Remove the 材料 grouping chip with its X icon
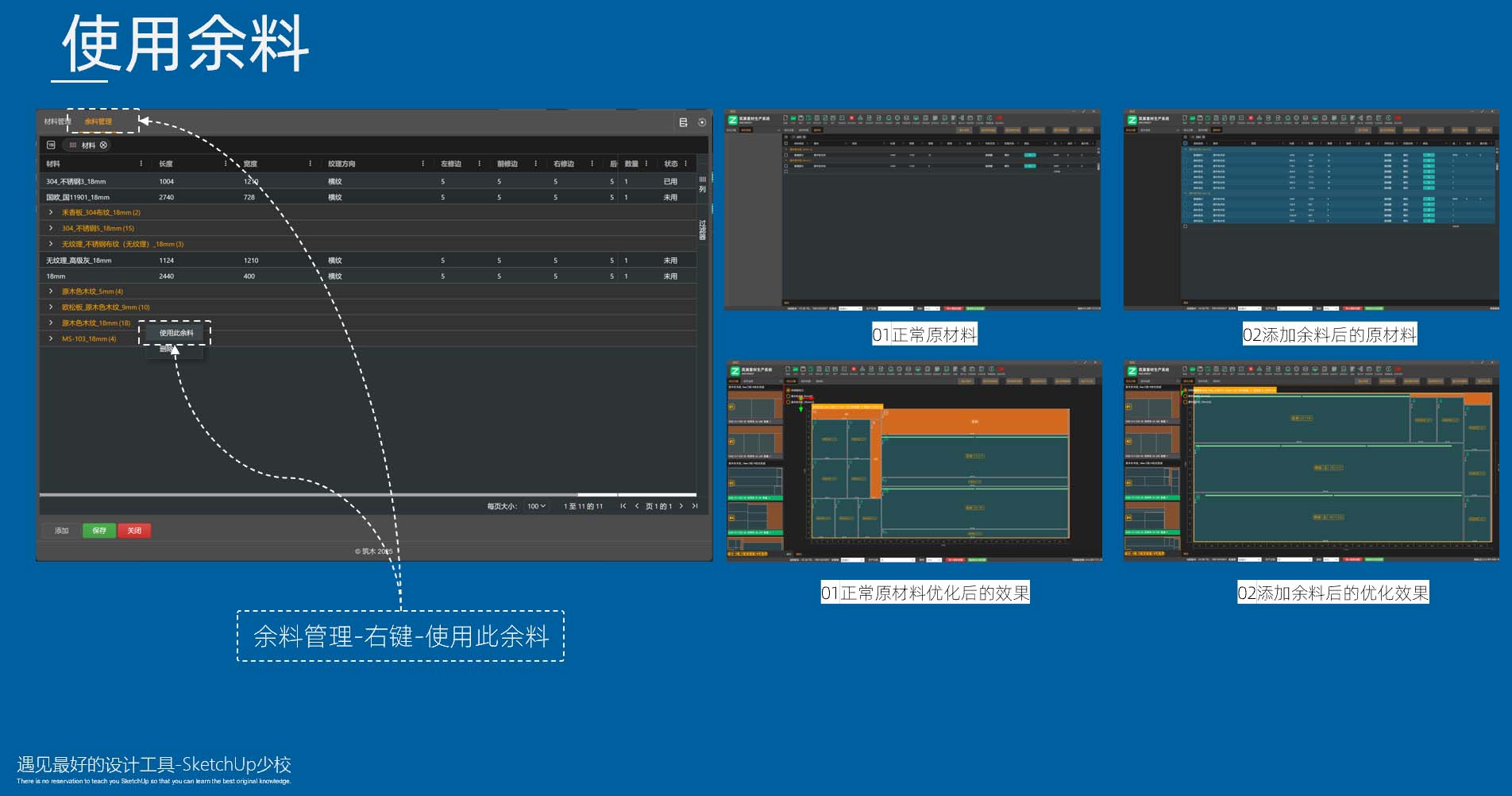Image resolution: width=1512 pixels, height=796 pixels. point(103,145)
